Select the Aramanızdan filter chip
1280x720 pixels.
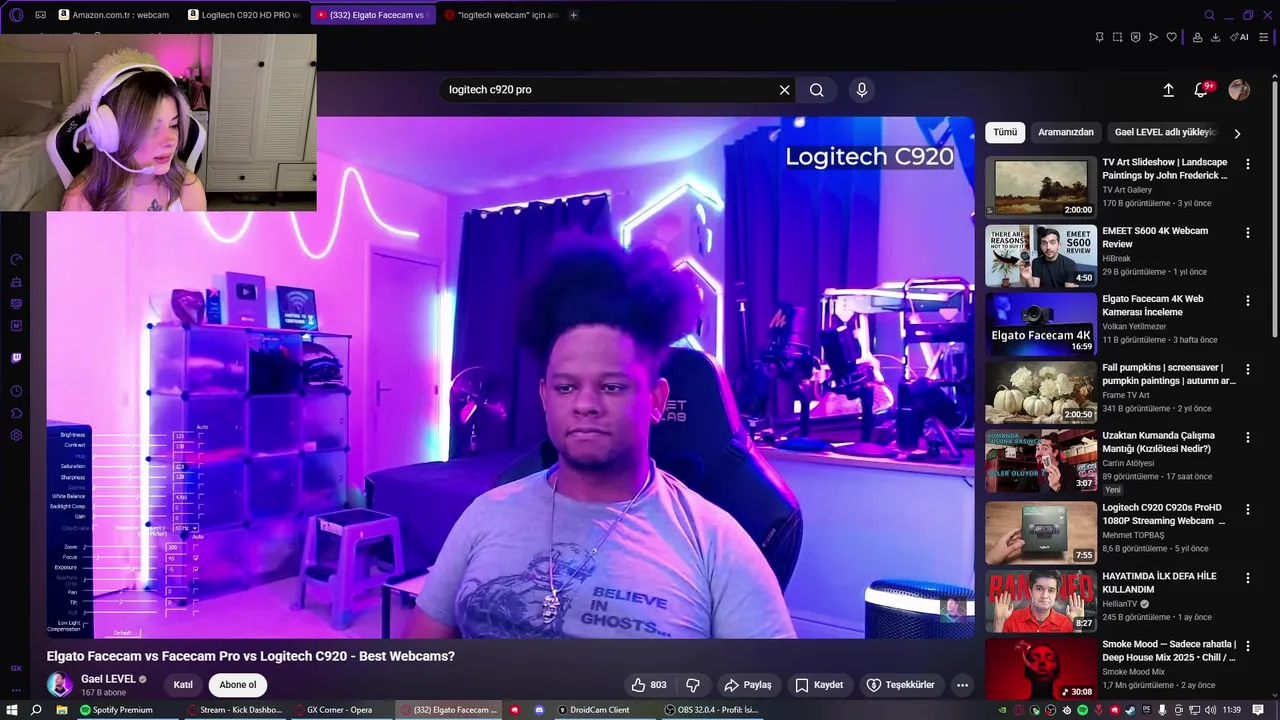1066,132
